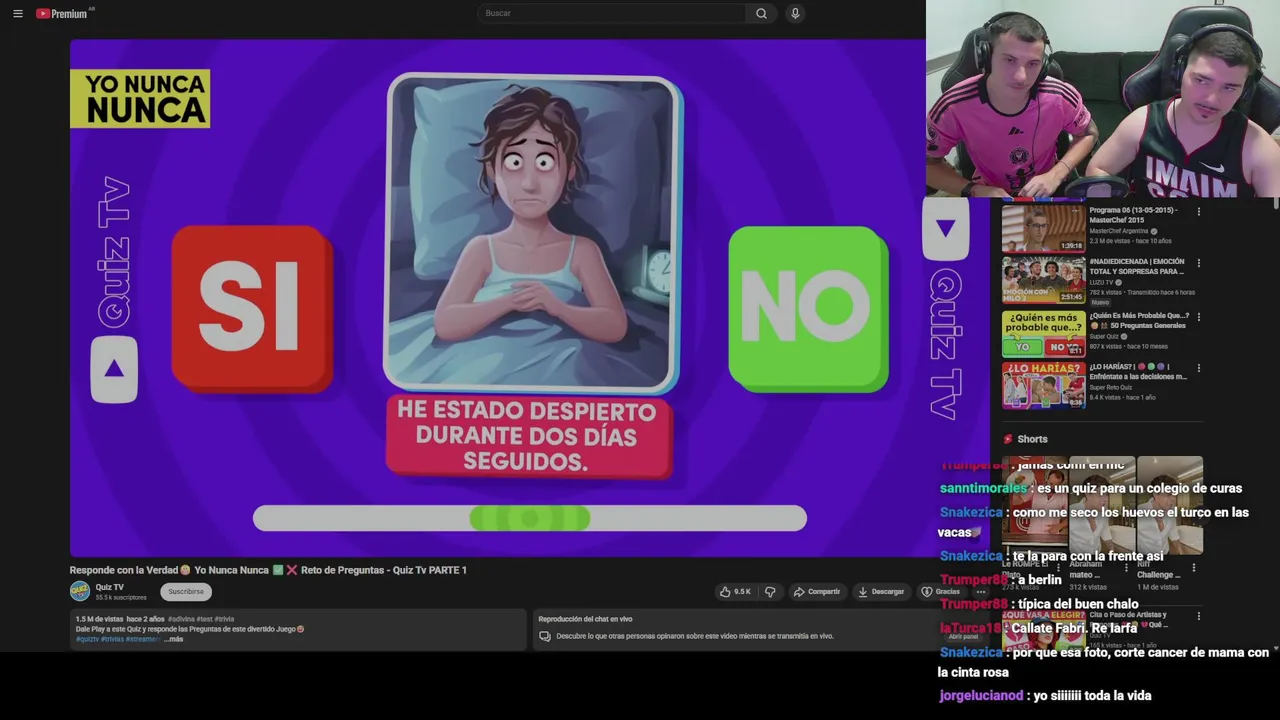Click the video title Responde con la Verdad
The height and width of the screenshot is (720, 1280).
point(268,570)
